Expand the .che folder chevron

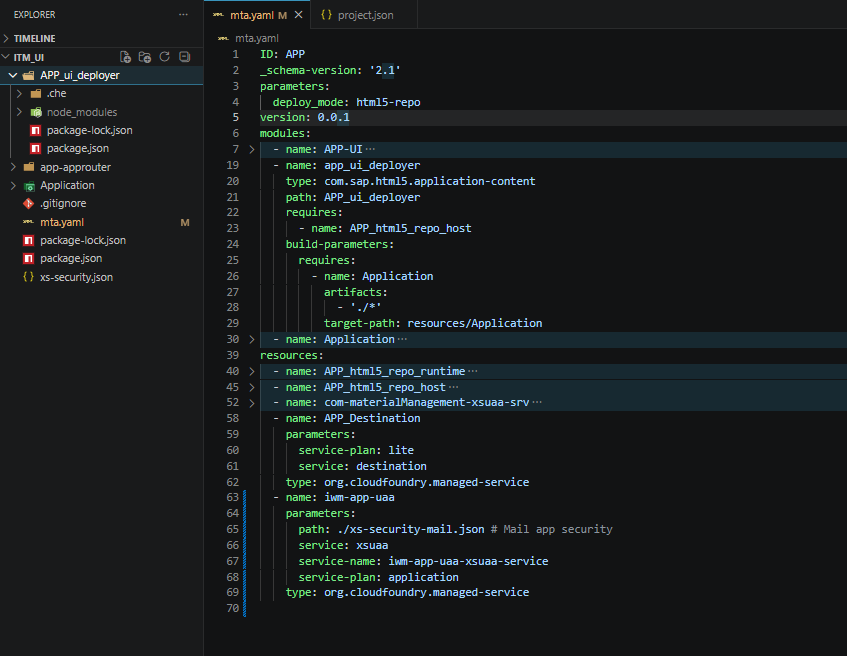(19, 93)
